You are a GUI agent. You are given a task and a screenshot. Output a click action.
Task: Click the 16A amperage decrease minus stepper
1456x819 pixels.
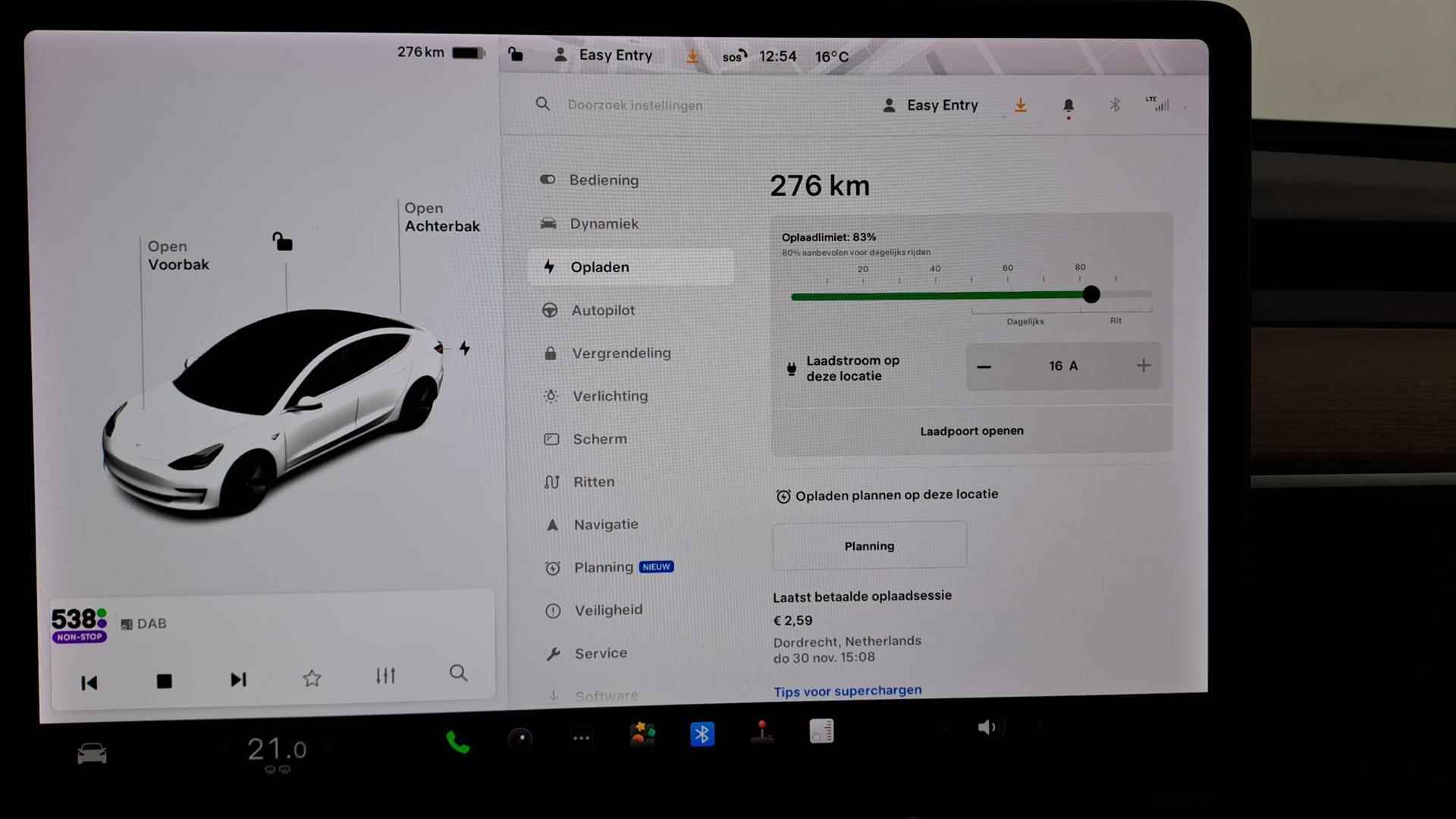983,365
